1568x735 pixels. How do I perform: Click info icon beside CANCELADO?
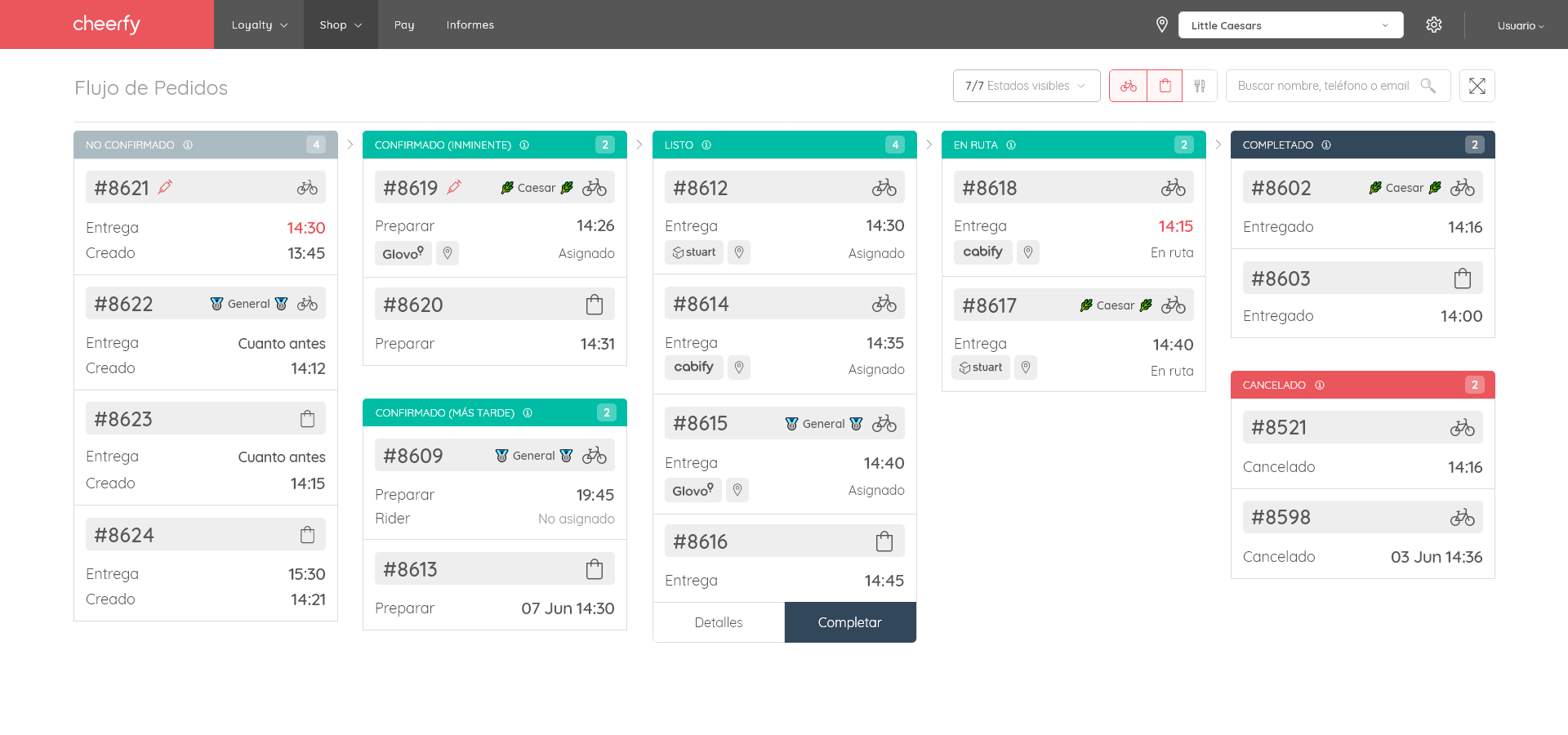tap(1320, 385)
